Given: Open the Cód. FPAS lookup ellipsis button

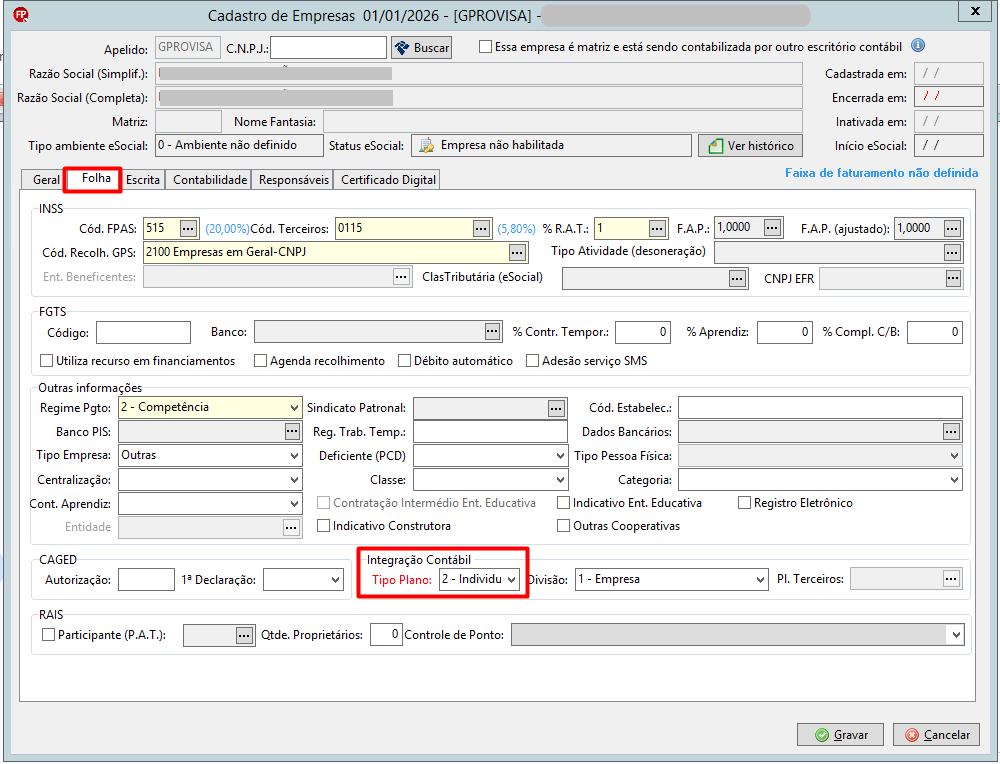Looking at the screenshot, I should coord(188,228).
